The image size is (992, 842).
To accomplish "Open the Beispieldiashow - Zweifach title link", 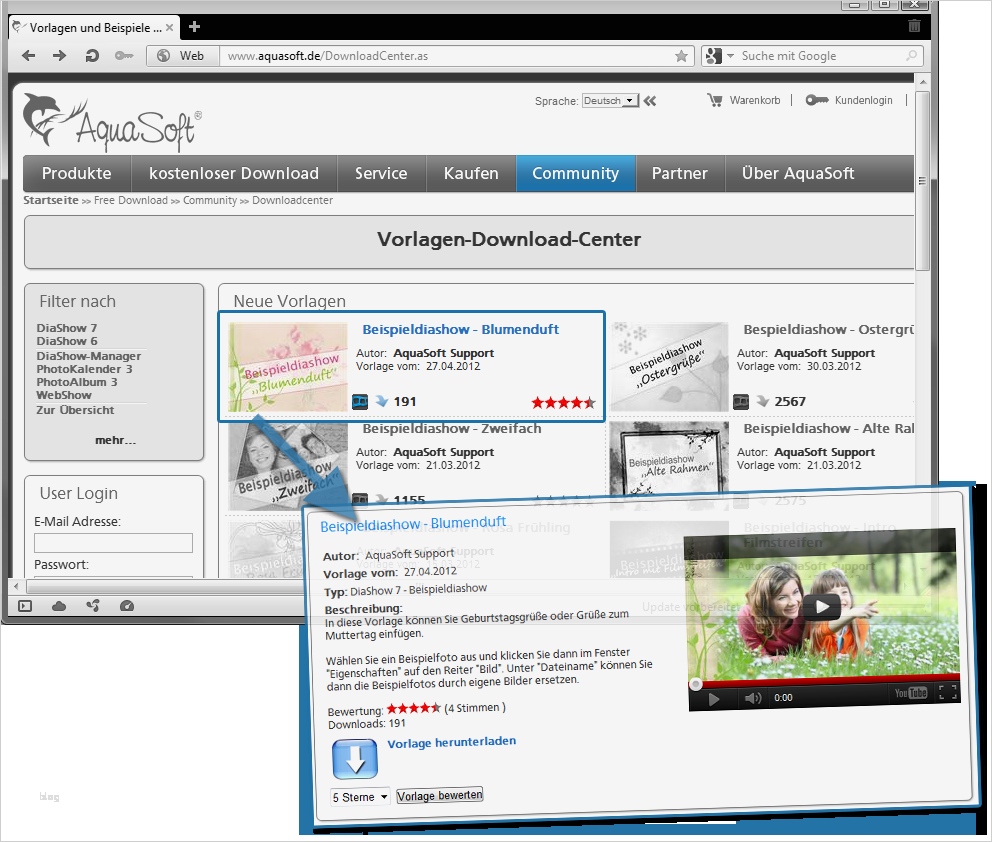I will [x=452, y=429].
